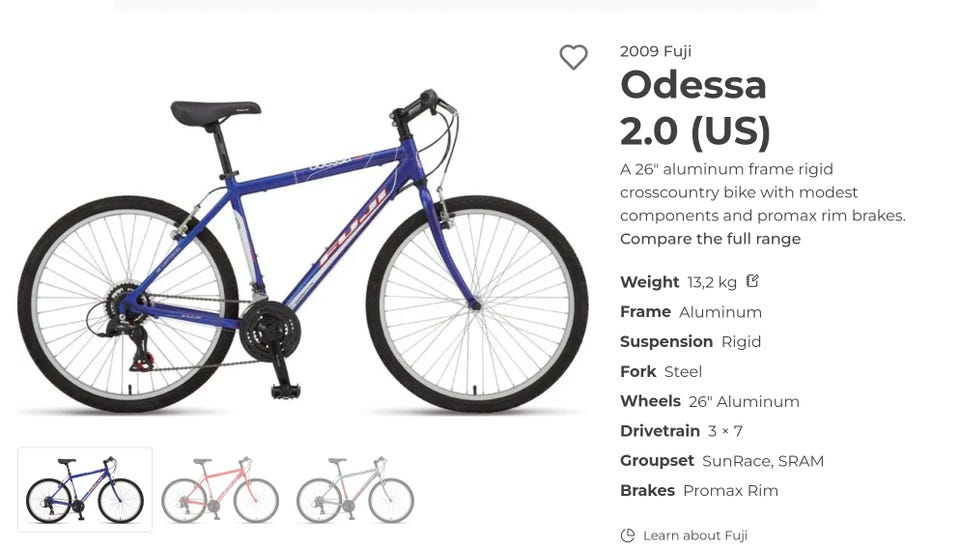Click the 2009 Fuji brand label
Viewport: 960px width, 550px height.
point(655,51)
